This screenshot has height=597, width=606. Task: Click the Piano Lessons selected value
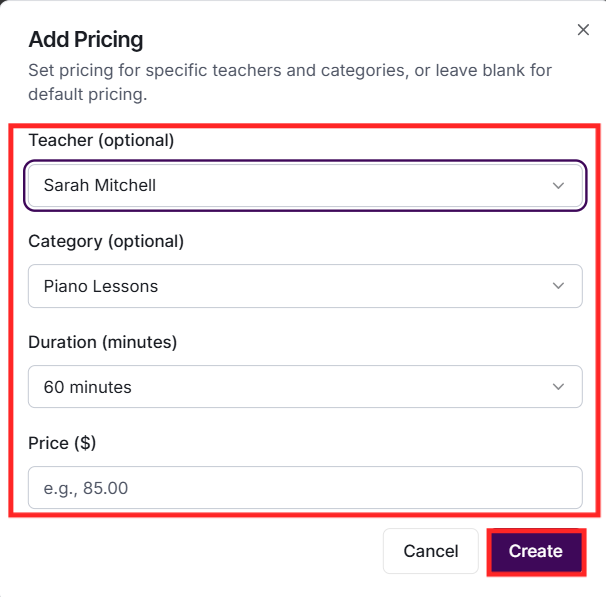click(101, 286)
